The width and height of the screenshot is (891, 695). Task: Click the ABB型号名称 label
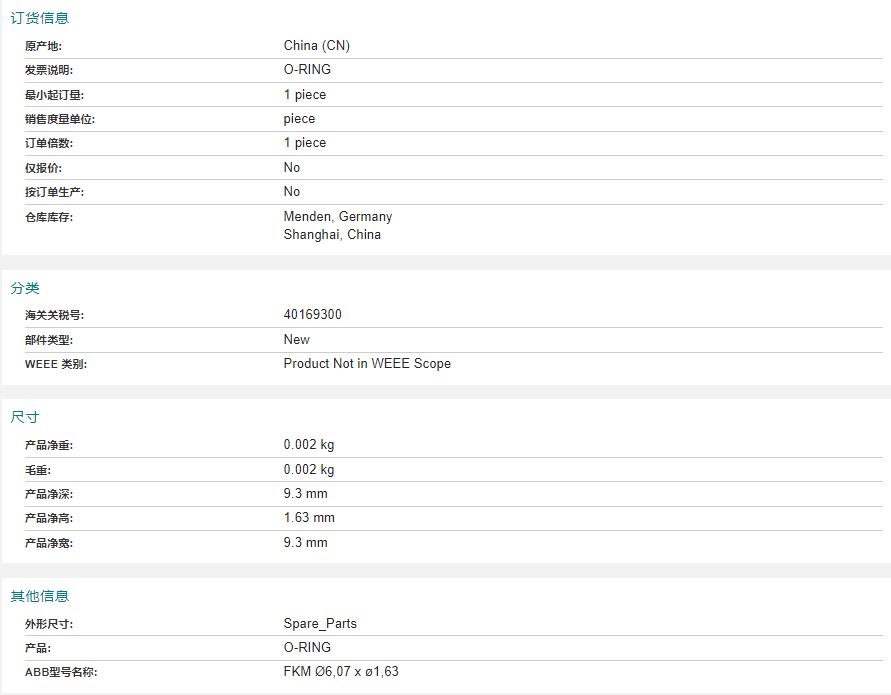point(61,672)
